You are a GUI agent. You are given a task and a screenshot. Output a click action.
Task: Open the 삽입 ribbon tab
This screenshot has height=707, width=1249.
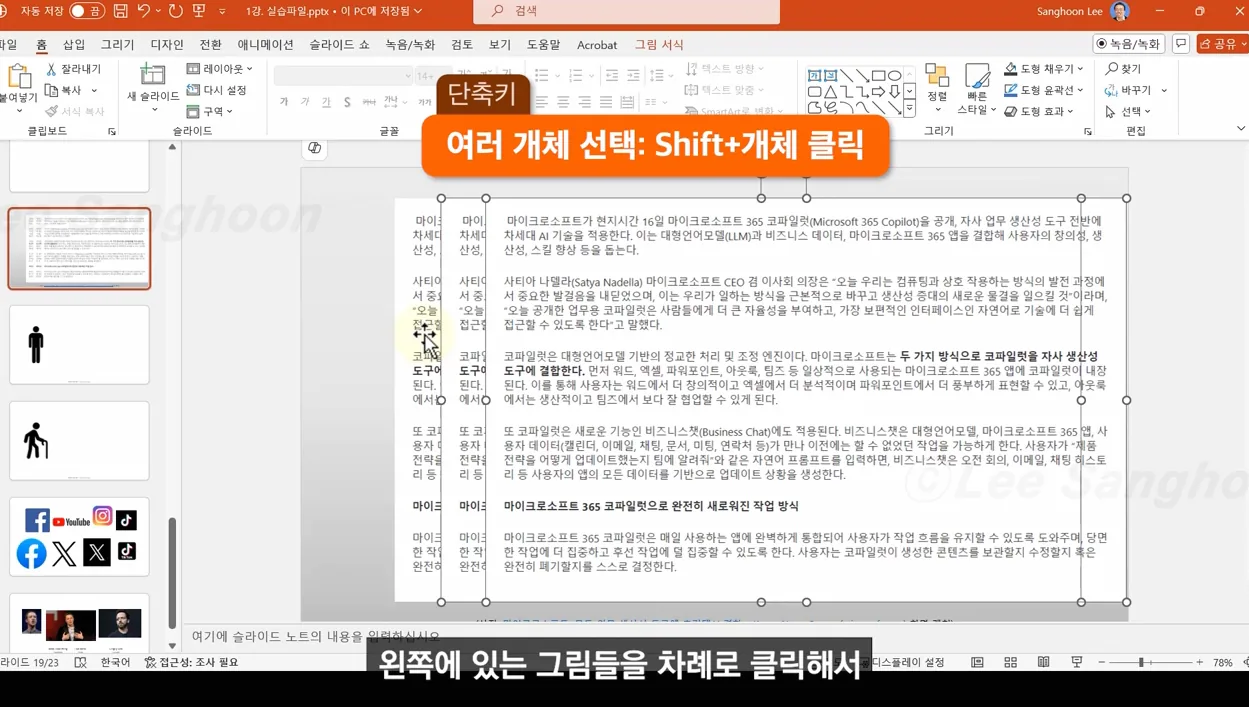74,45
